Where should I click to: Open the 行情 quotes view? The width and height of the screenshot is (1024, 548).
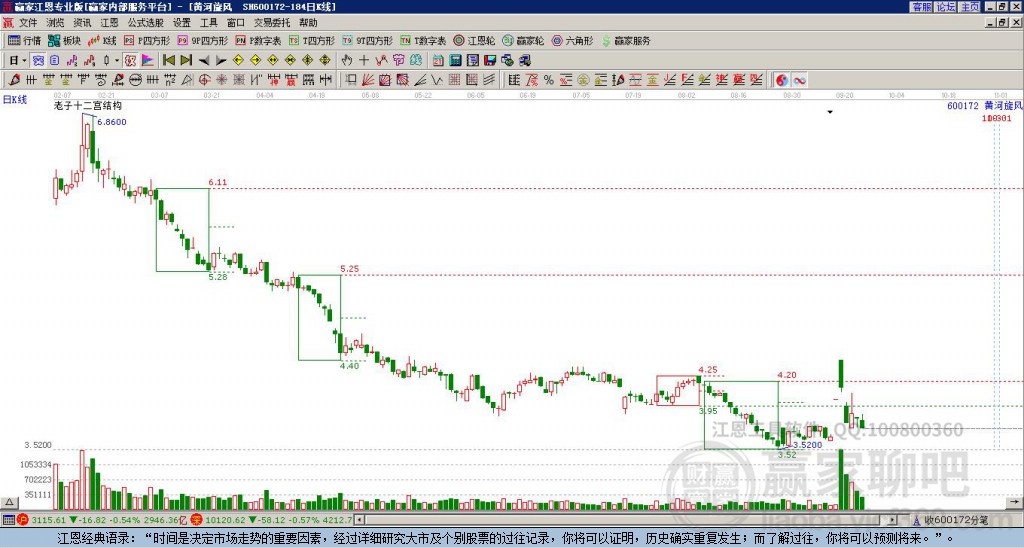[x=24, y=40]
